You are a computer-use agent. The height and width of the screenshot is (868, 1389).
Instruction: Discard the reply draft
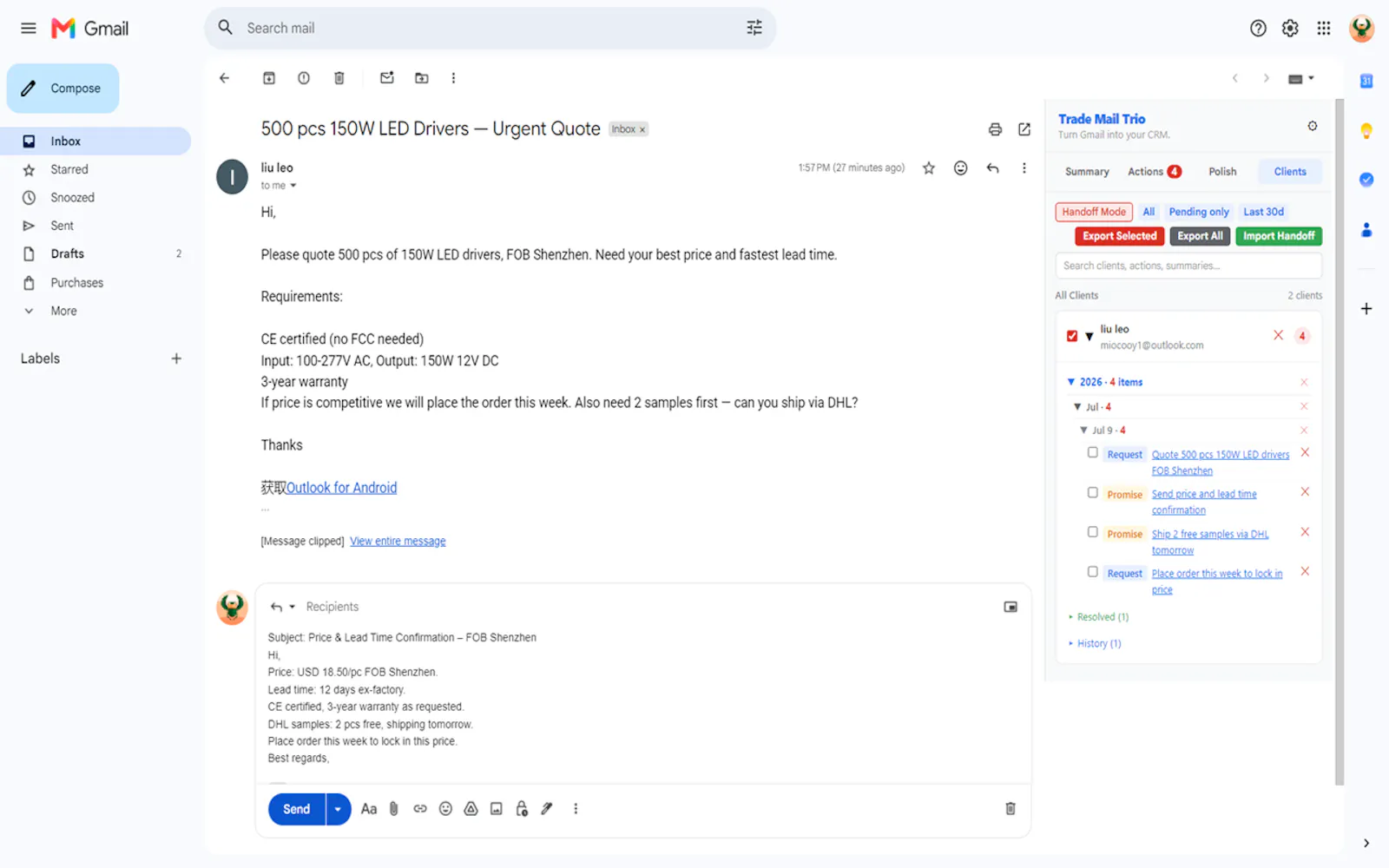pos(1010,809)
